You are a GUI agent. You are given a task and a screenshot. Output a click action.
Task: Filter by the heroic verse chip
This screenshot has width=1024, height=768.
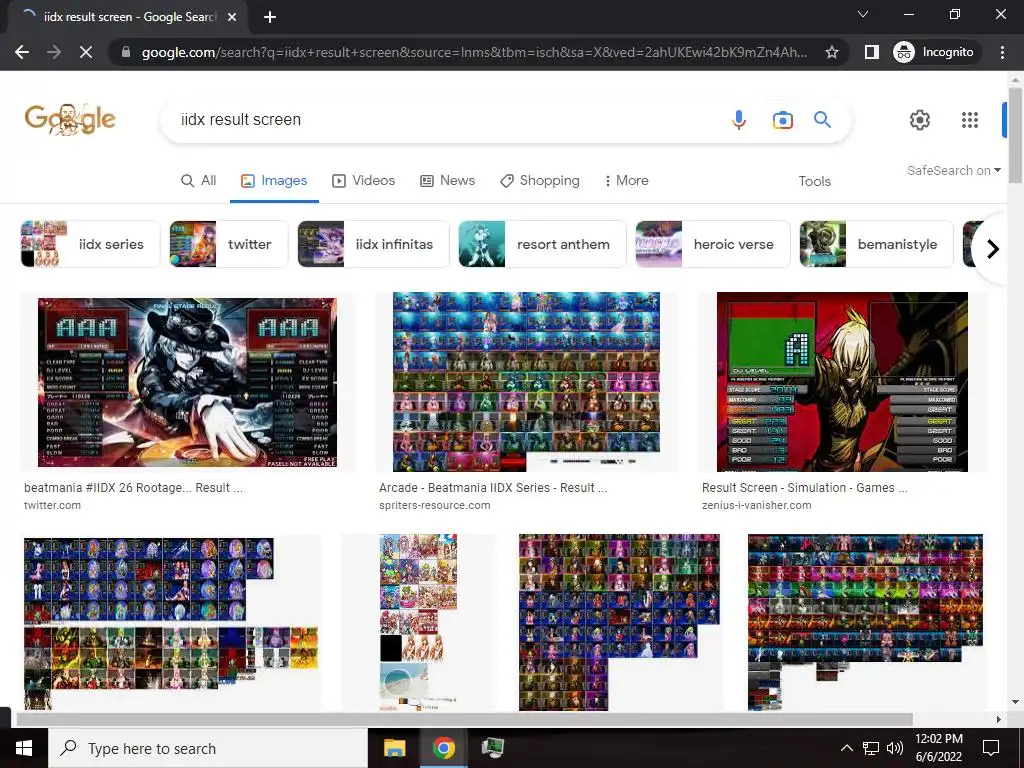(x=712, y=244)
